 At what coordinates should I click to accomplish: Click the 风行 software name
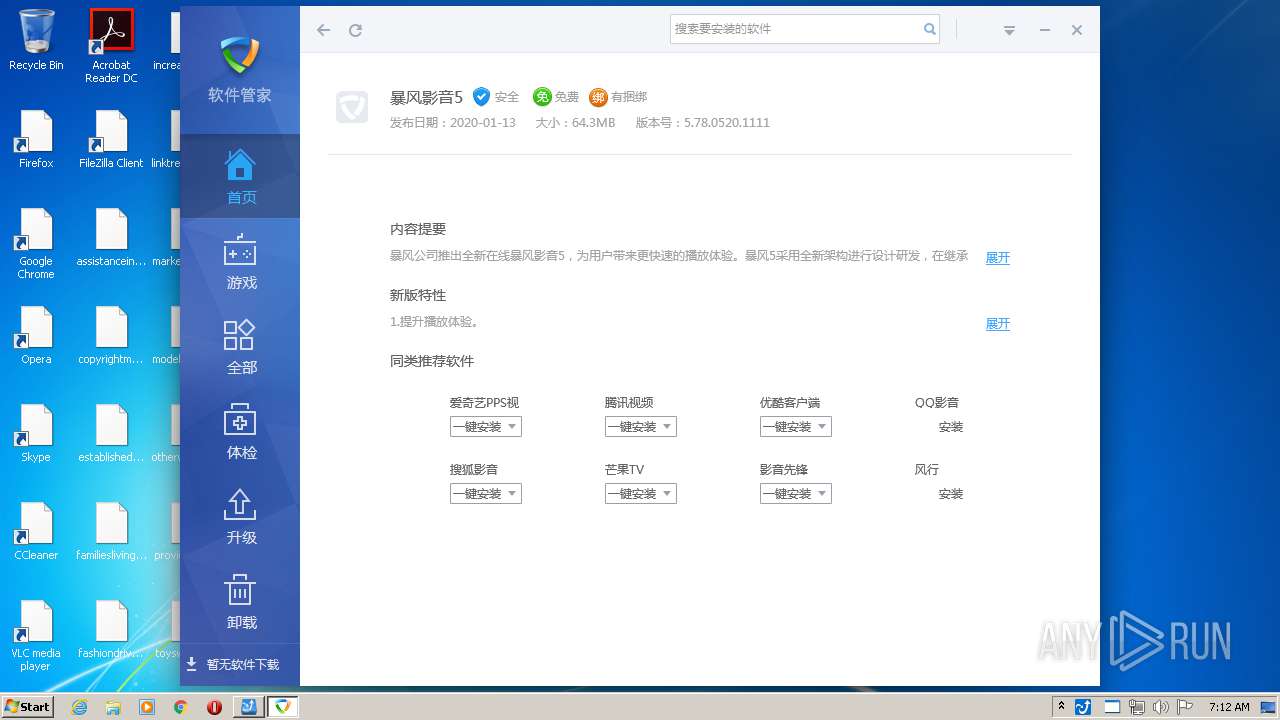(x=927, y=470)
